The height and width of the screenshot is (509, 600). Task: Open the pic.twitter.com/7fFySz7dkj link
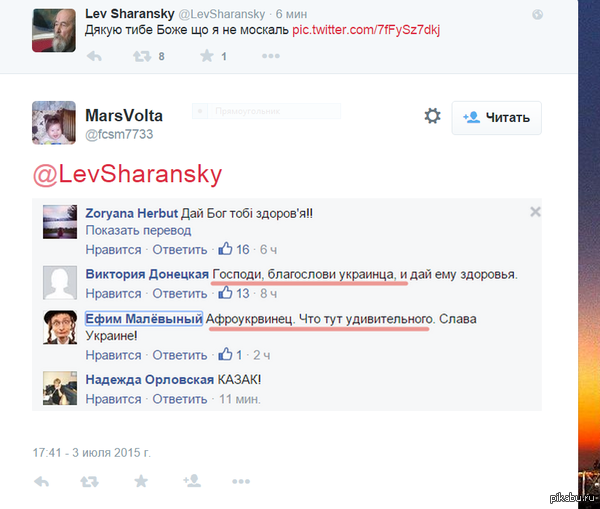pyautogui.click(x=366, y=30)
